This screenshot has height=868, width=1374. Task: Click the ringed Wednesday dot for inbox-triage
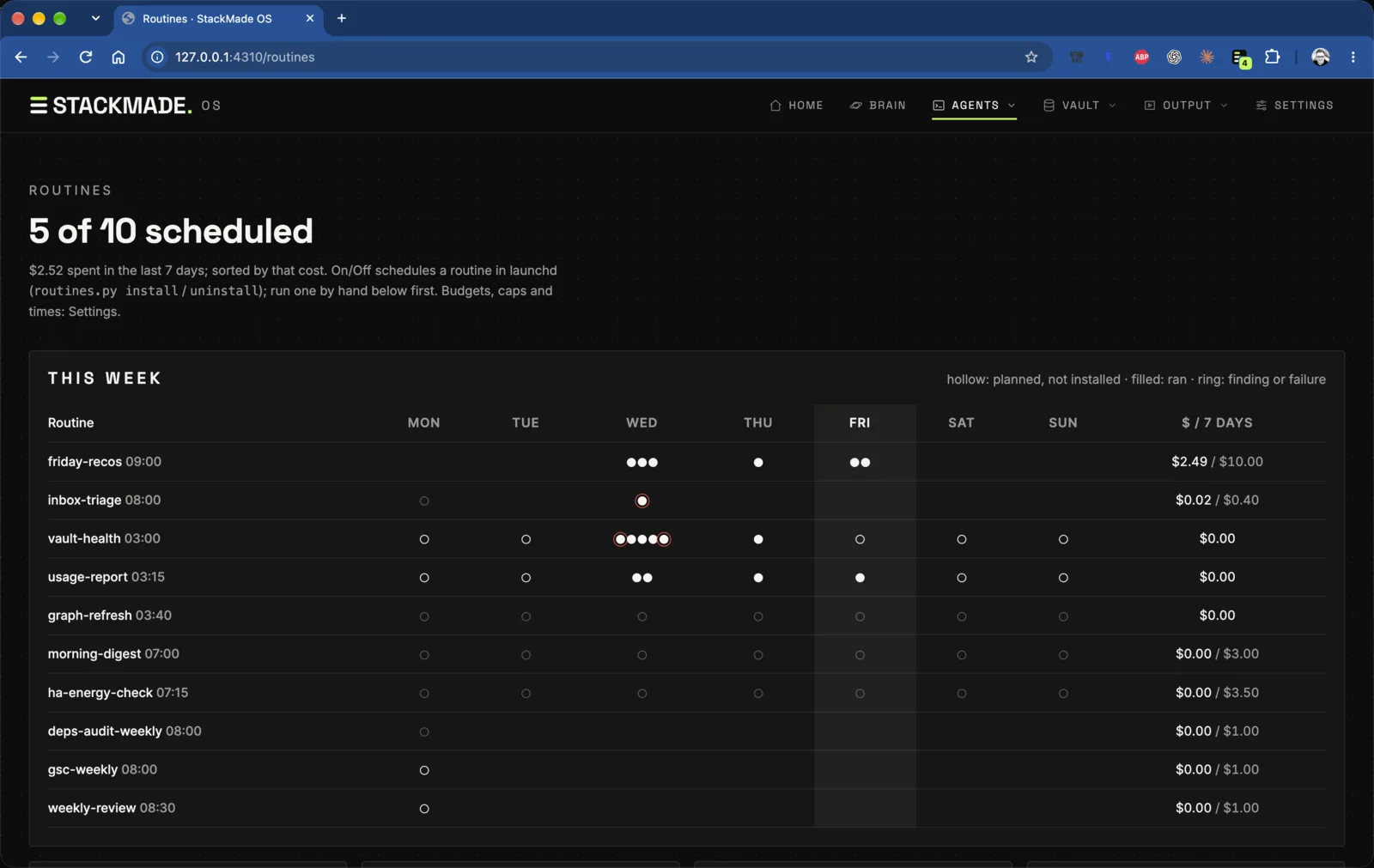click(x=641, y=501)
